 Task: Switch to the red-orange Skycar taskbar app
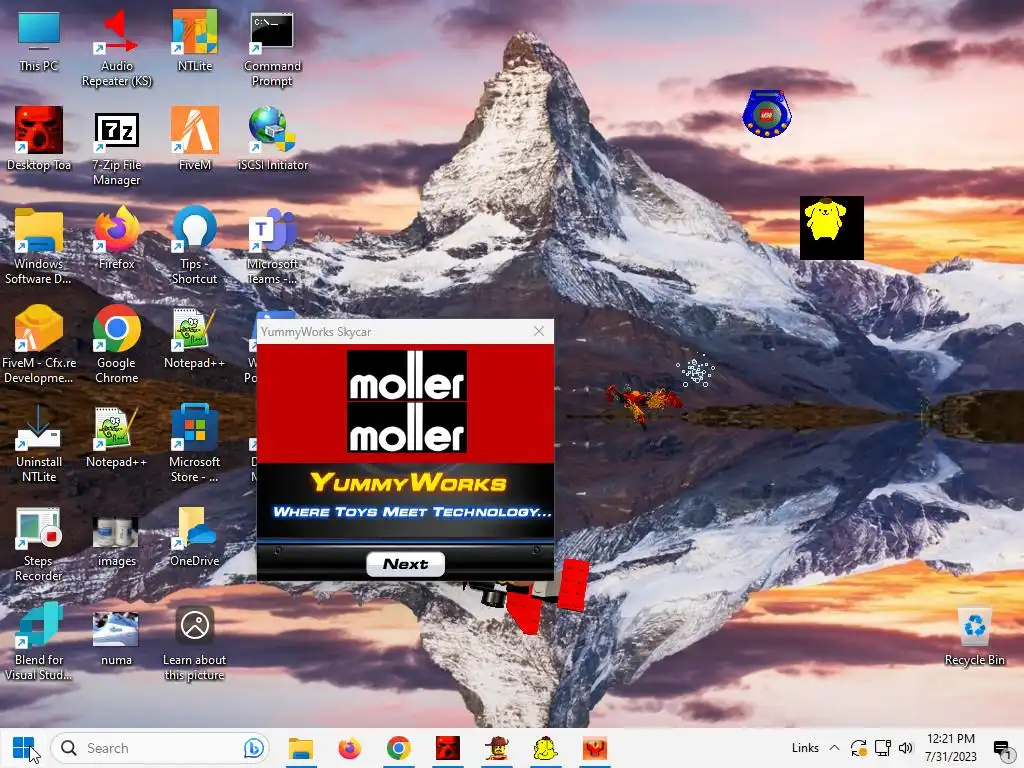594,748
